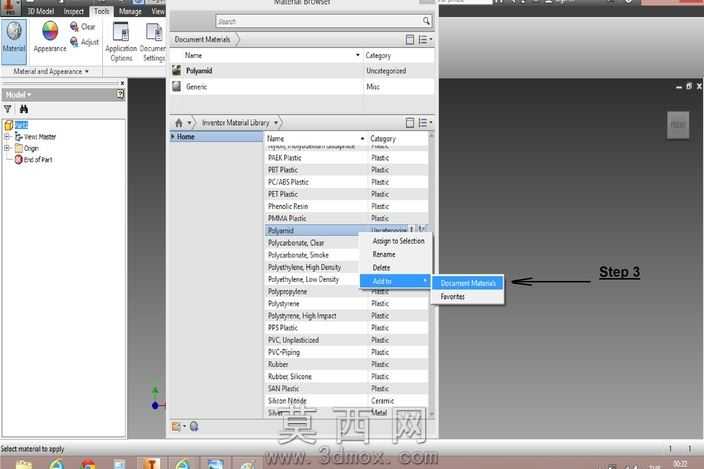Select Silicon Nitride material
704x469 pixels.
click(x=347, y=401)
